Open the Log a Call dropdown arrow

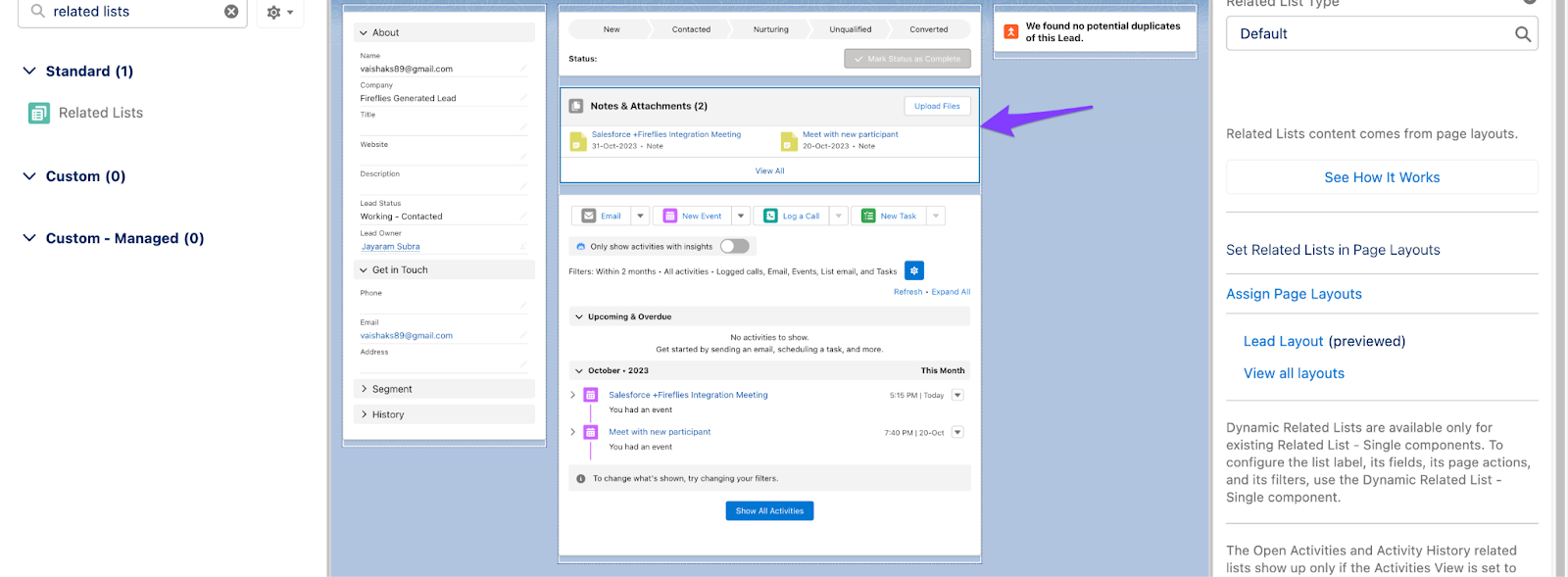[x=839, y=216]
